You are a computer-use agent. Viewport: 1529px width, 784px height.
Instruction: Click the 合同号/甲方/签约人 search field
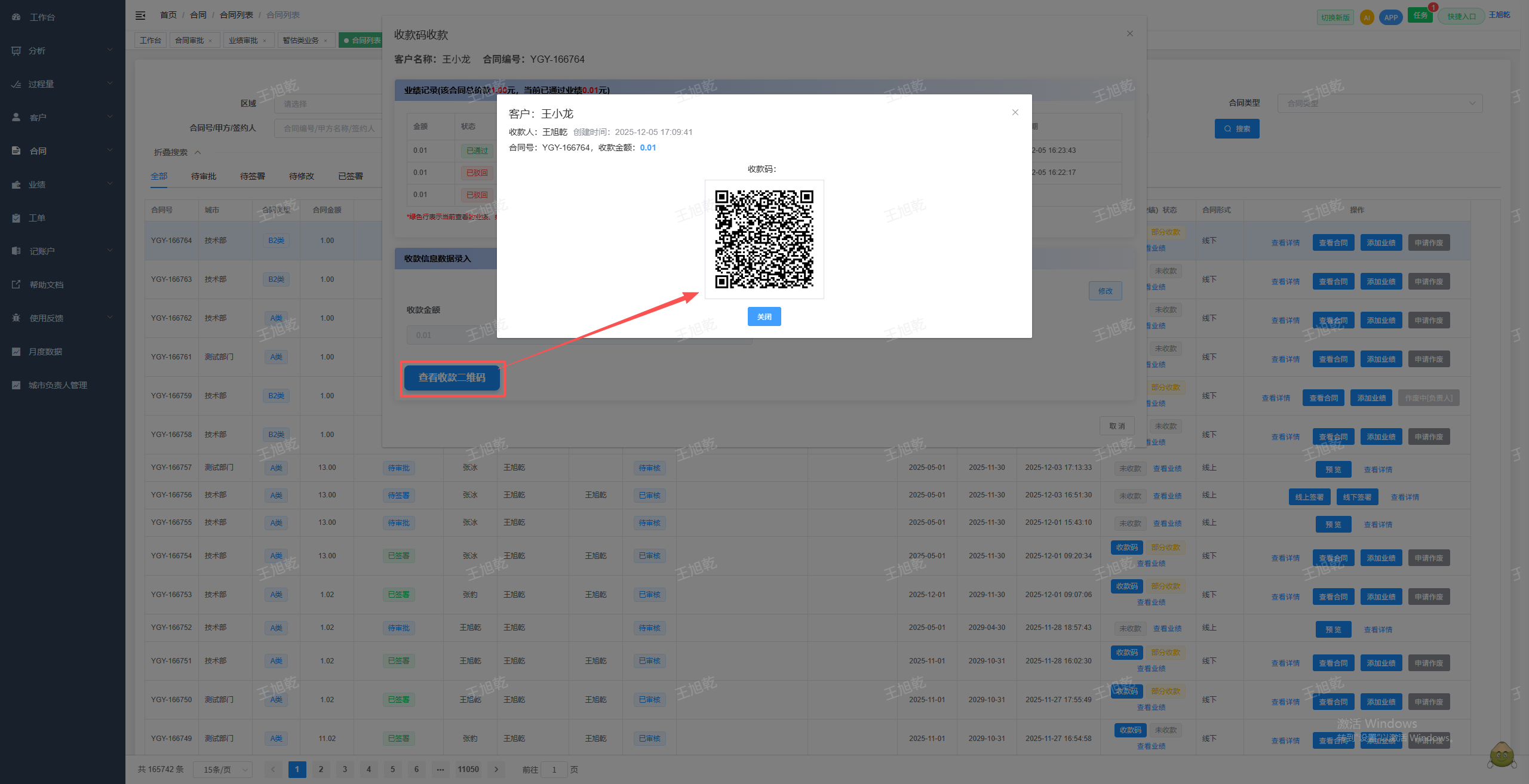tap(328, 128)
